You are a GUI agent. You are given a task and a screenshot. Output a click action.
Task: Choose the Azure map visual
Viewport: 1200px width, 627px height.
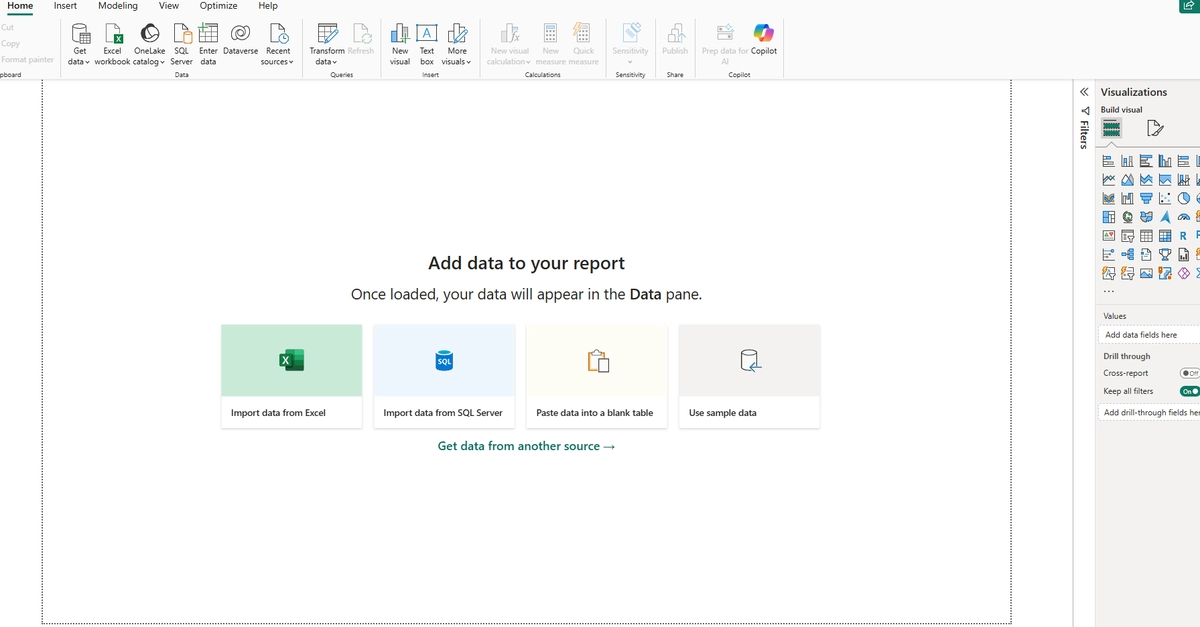[1165, 217]
